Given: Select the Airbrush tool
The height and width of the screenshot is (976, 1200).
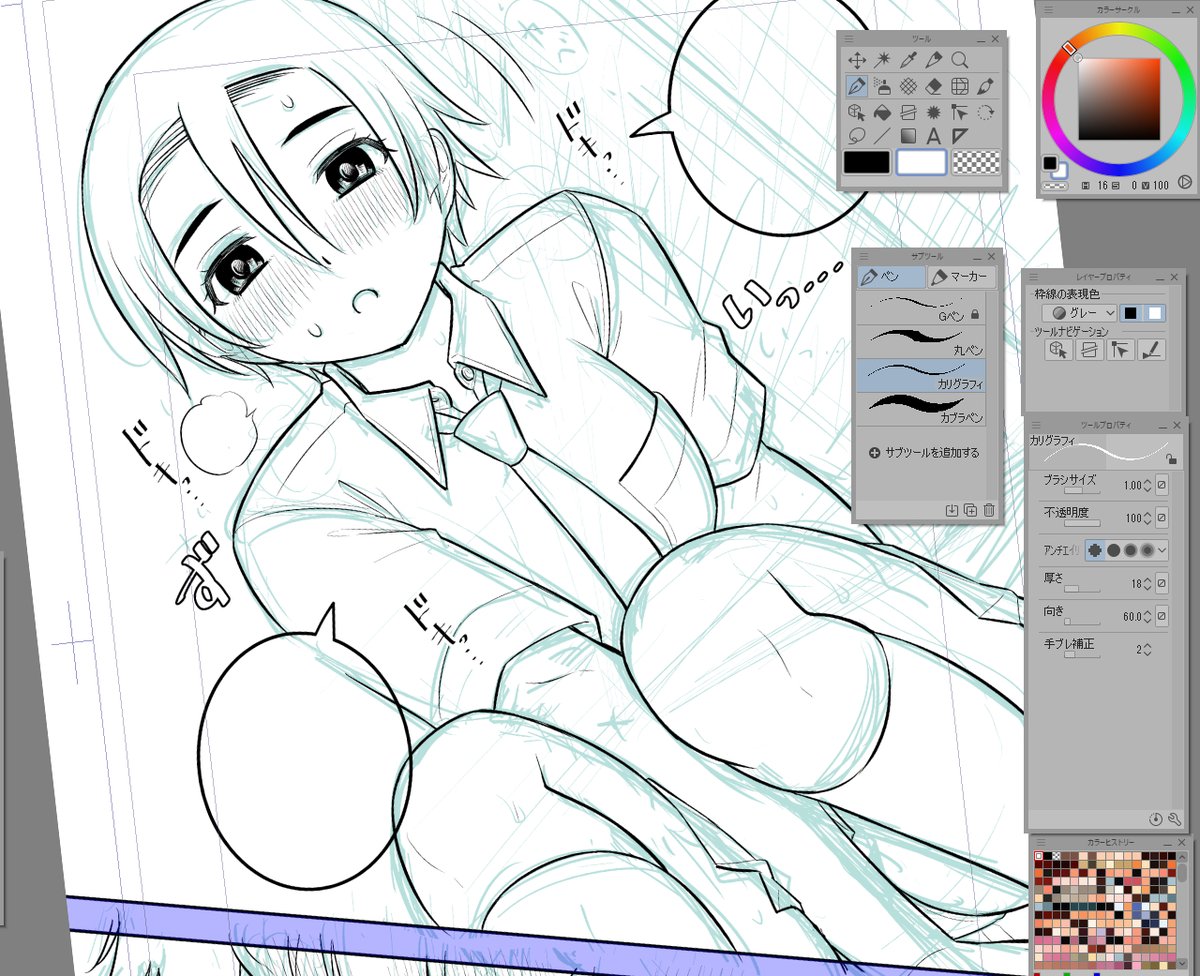Looking at the screenshot, I should (x=883, y=86).
